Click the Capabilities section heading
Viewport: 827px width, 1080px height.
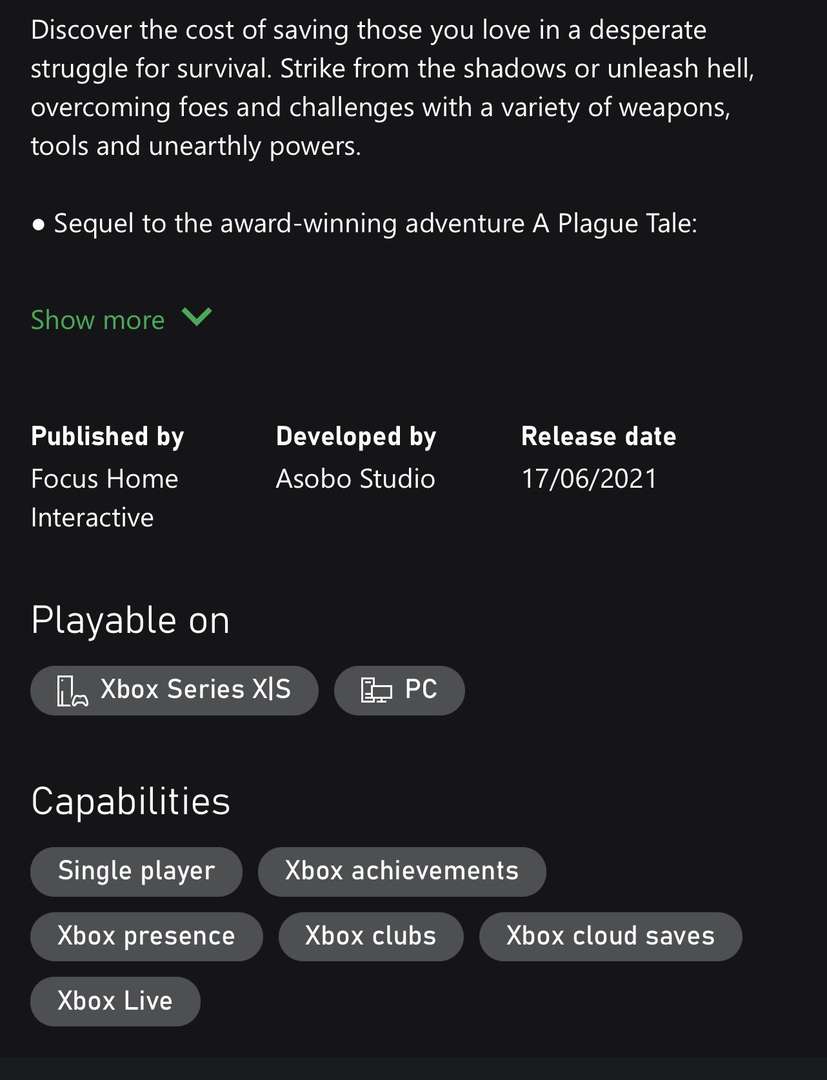point(130,801)
